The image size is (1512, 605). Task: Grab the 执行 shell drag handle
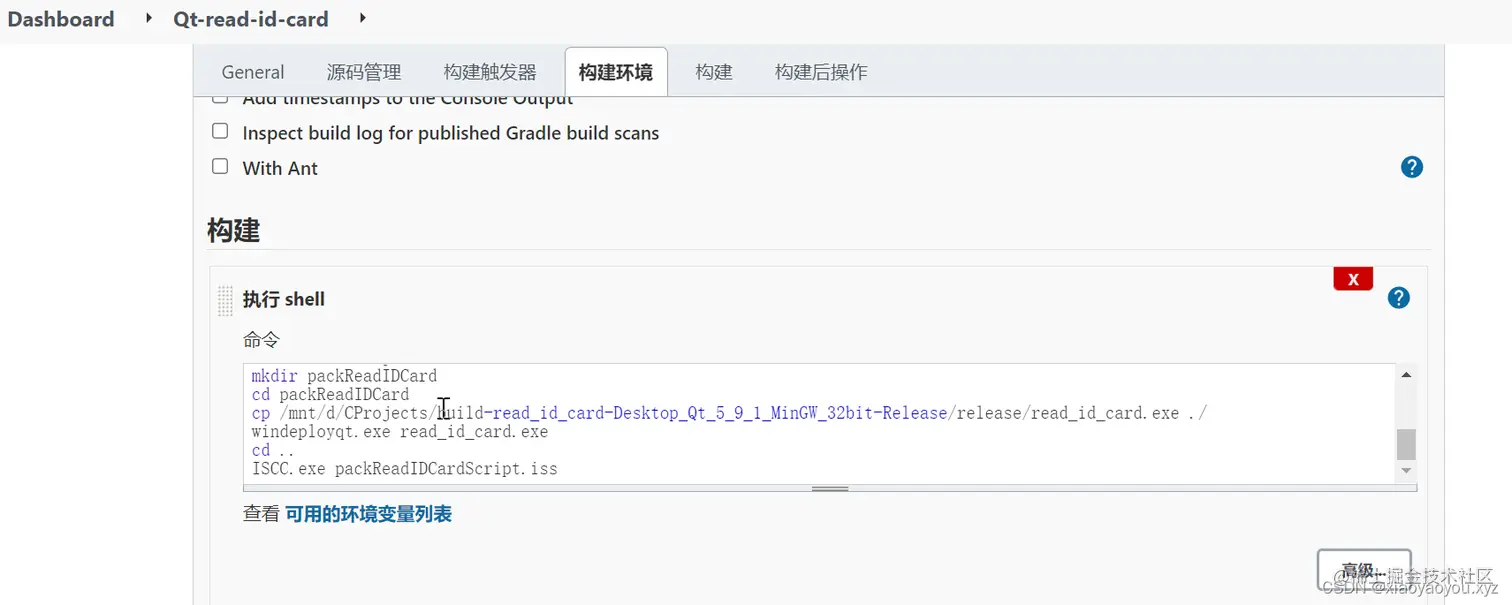click(x=225, y=301)
